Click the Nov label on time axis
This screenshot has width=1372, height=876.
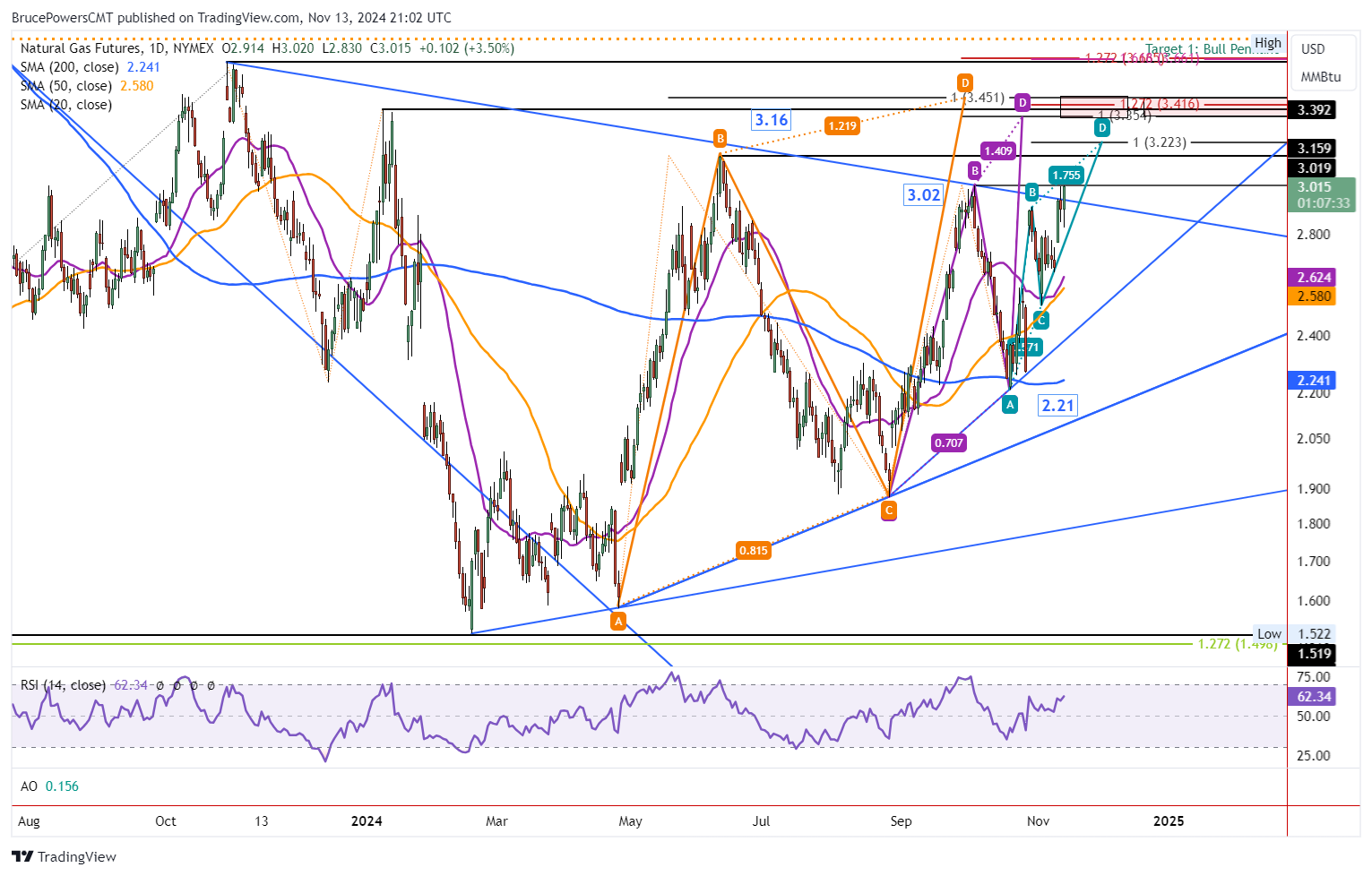pyautogui.click(x=1038, y=821)
